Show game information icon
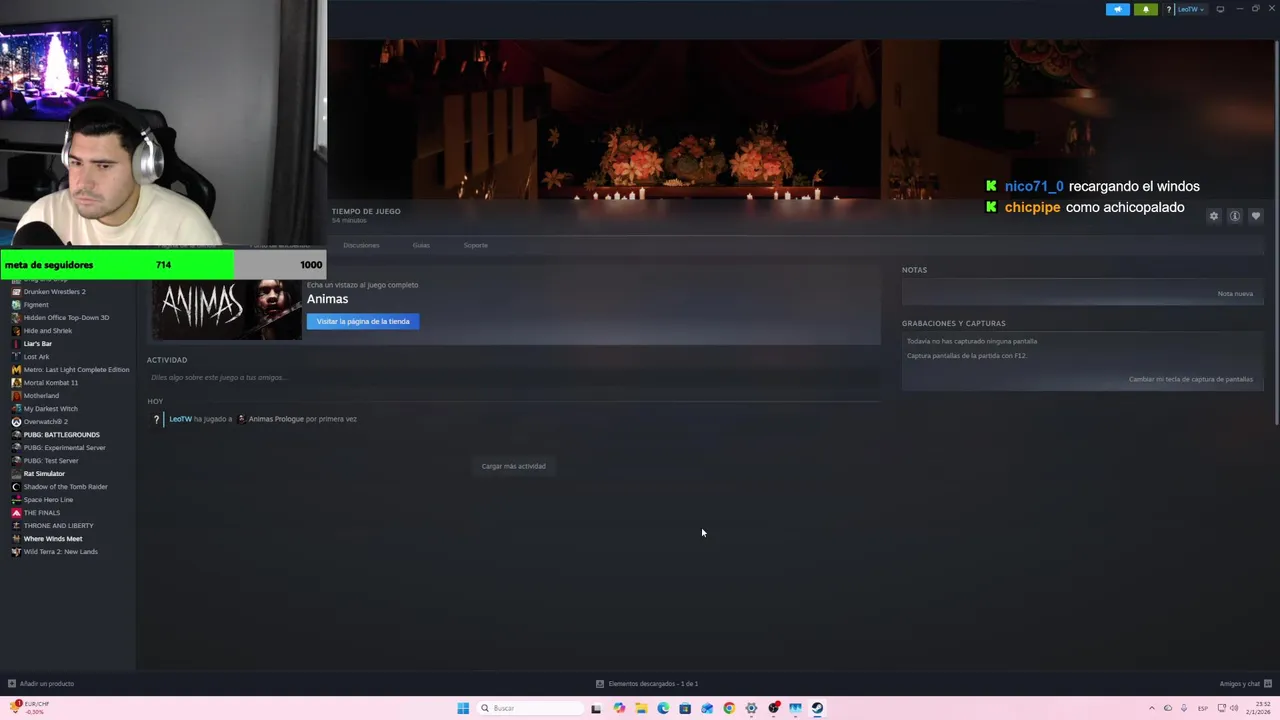This screenshot has width=1280, height=720. pyautogui.click(x=1235, y=216)
